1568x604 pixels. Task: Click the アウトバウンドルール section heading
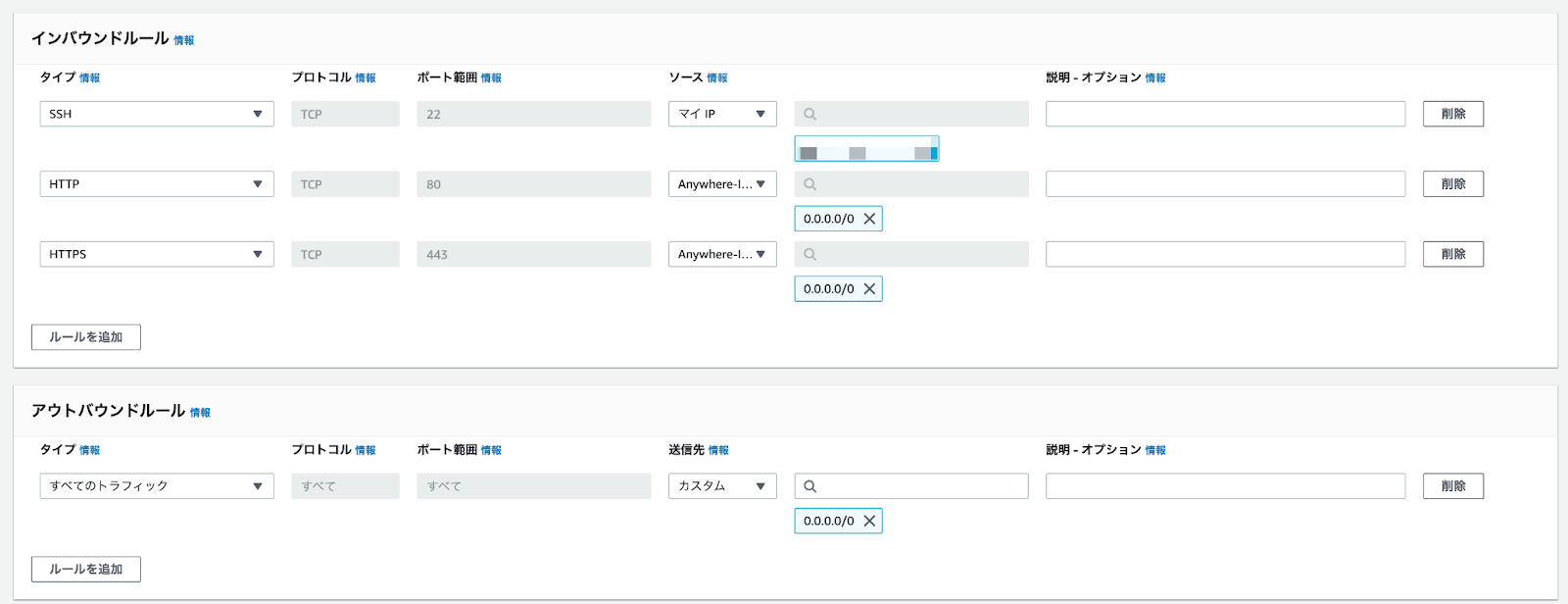click(108, 411)
